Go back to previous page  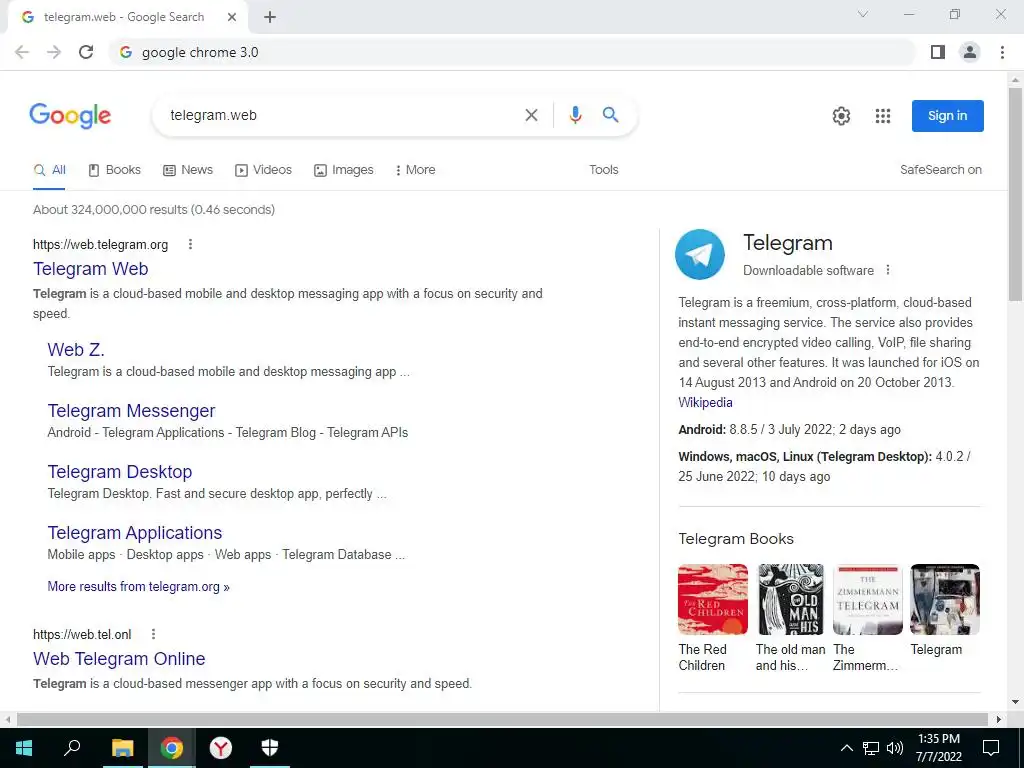click(x=22, y=52)
